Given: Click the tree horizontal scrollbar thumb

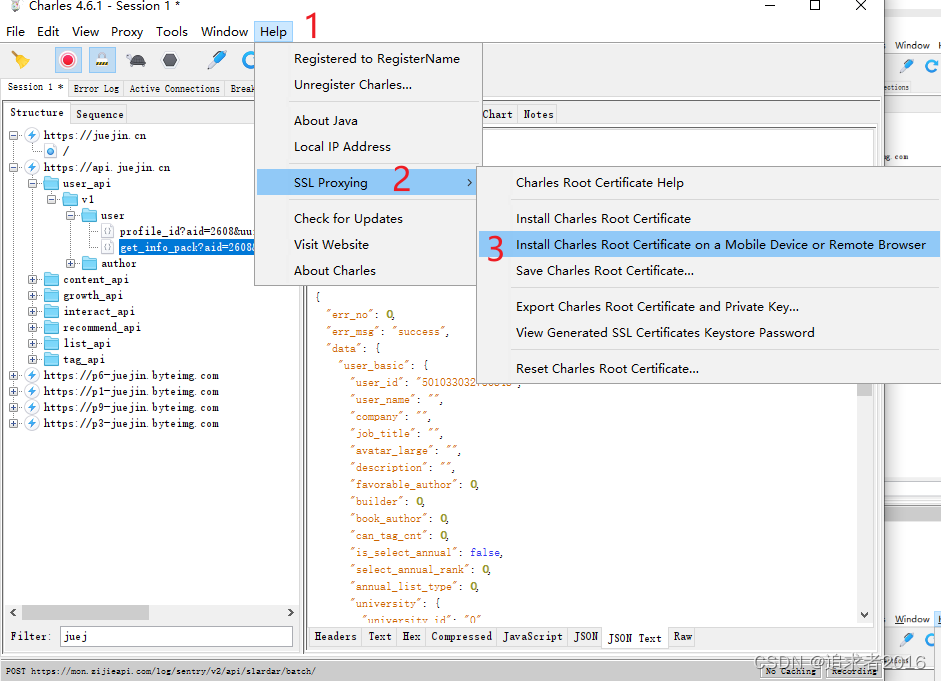Looking at the screenshot, I should (85, 613).
